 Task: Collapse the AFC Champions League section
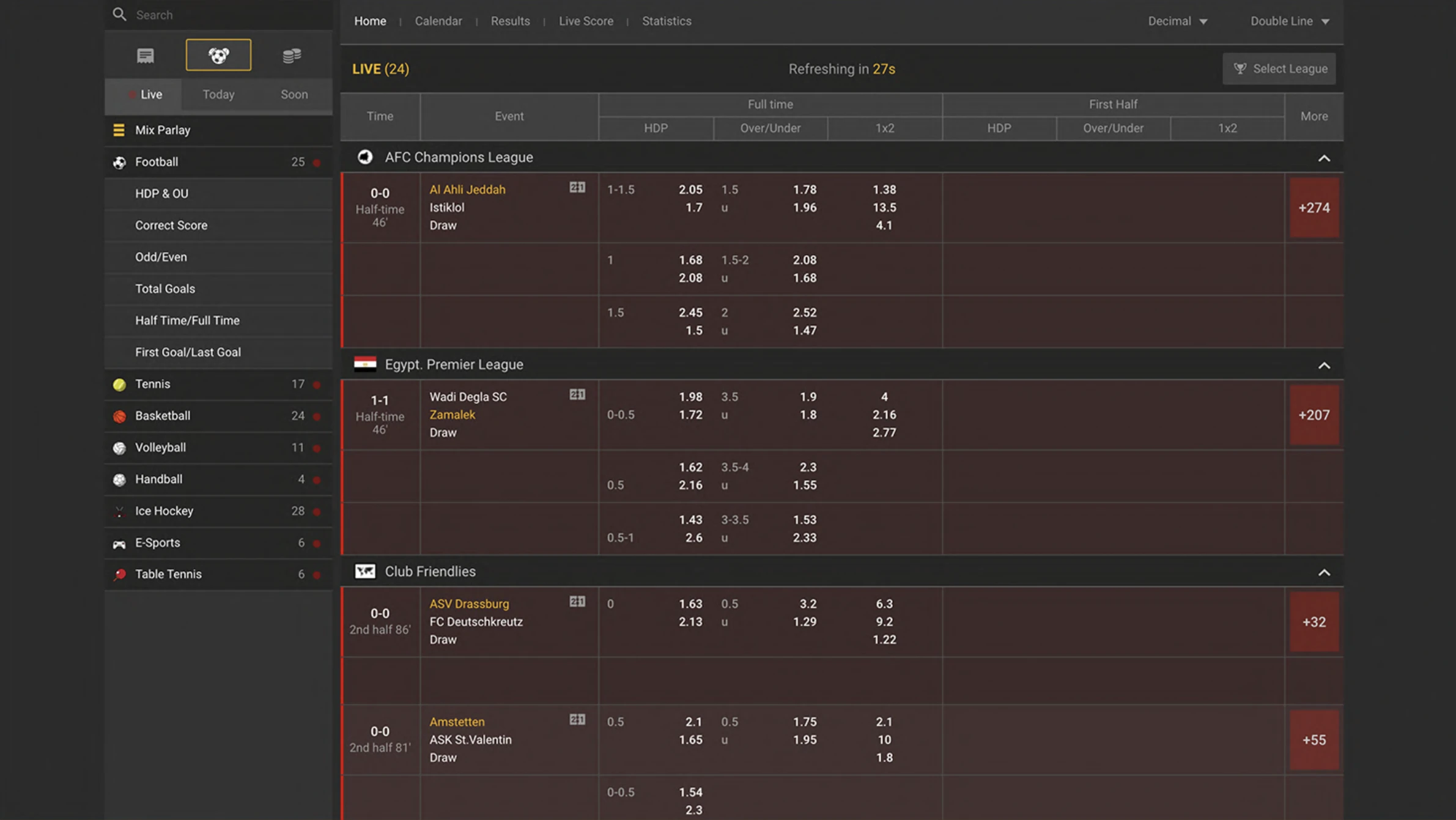[x=1324, y=158]
